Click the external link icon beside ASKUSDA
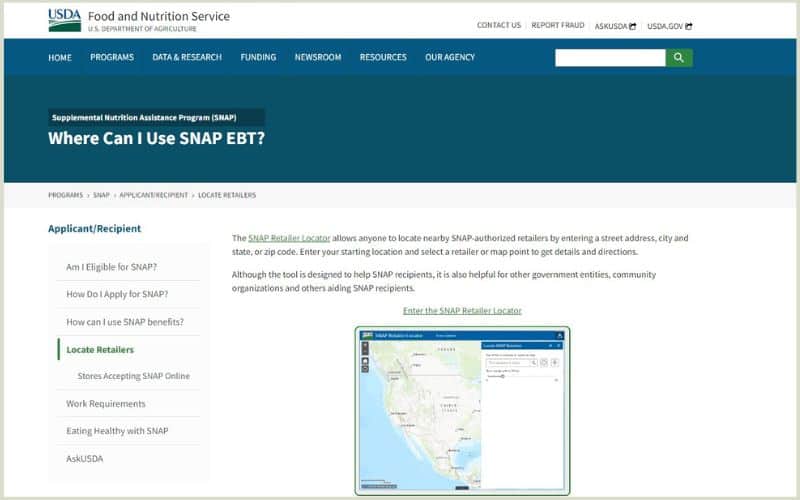The width and height of the screenshot is (800, 500). (633, 26)
